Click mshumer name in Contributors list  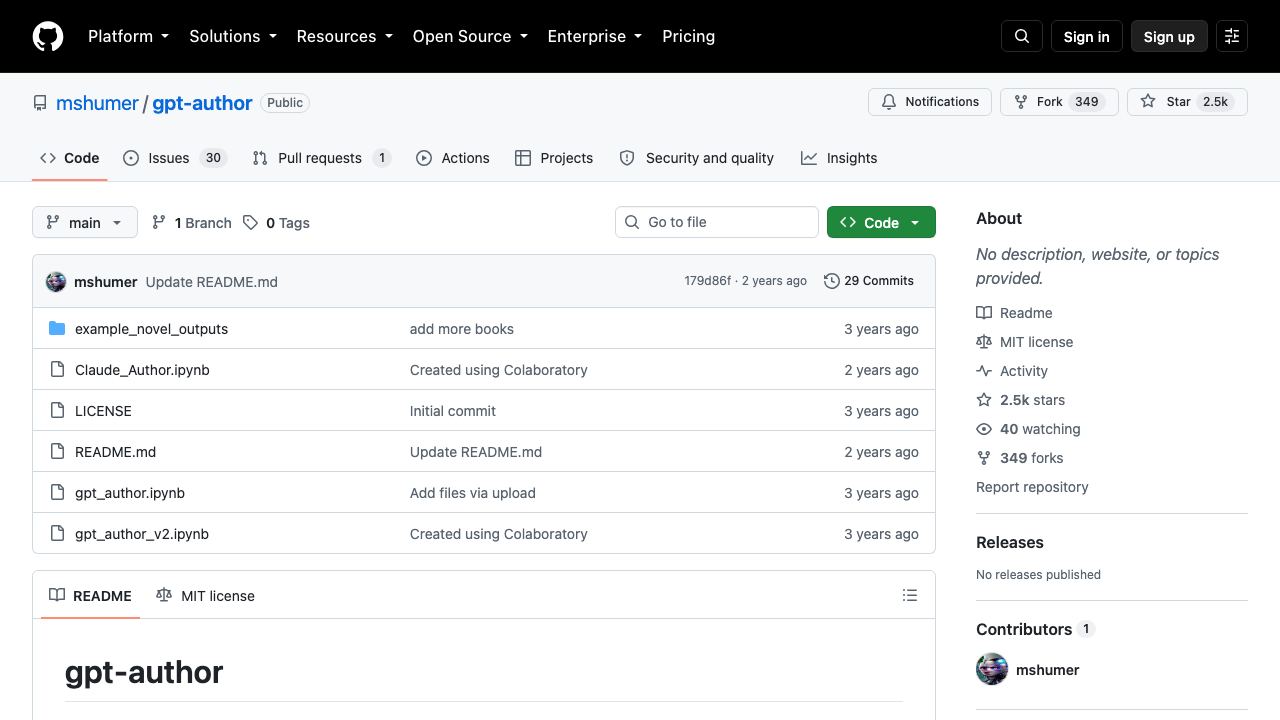[x=1047, y=670]
